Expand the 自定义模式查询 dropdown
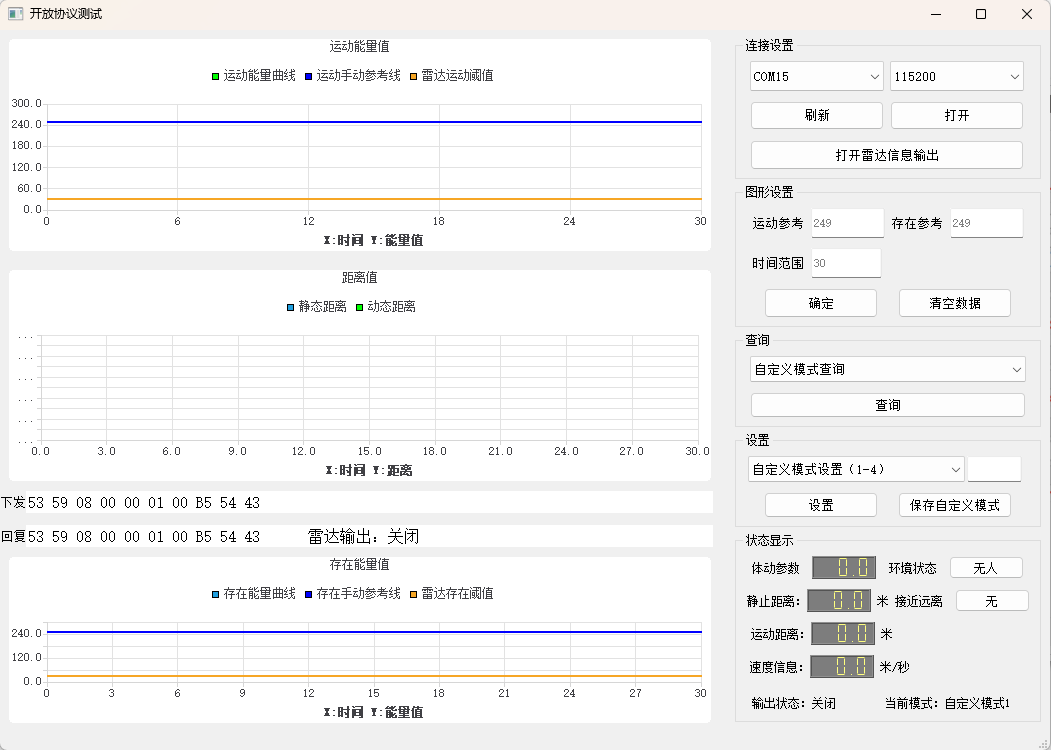The height and width of the screenshot is (750, 1051). (x=887, y=369)
